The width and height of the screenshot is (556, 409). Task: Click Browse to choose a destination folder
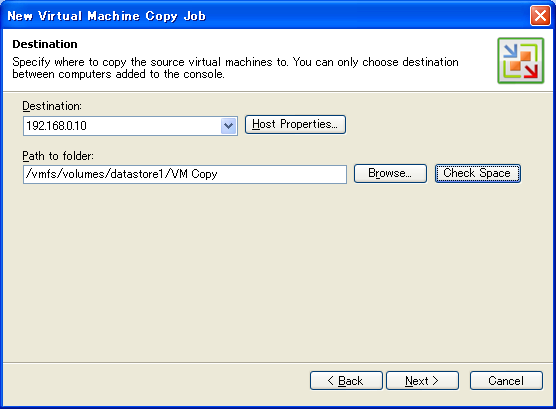click(x=390, y=173)
